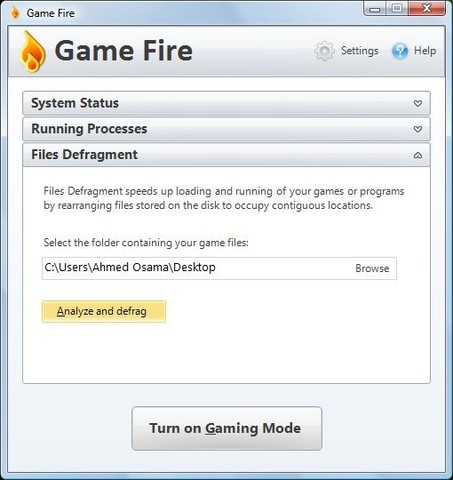Click the Settings text label
This screenshot has width=453, height=480.
[359, 51]
